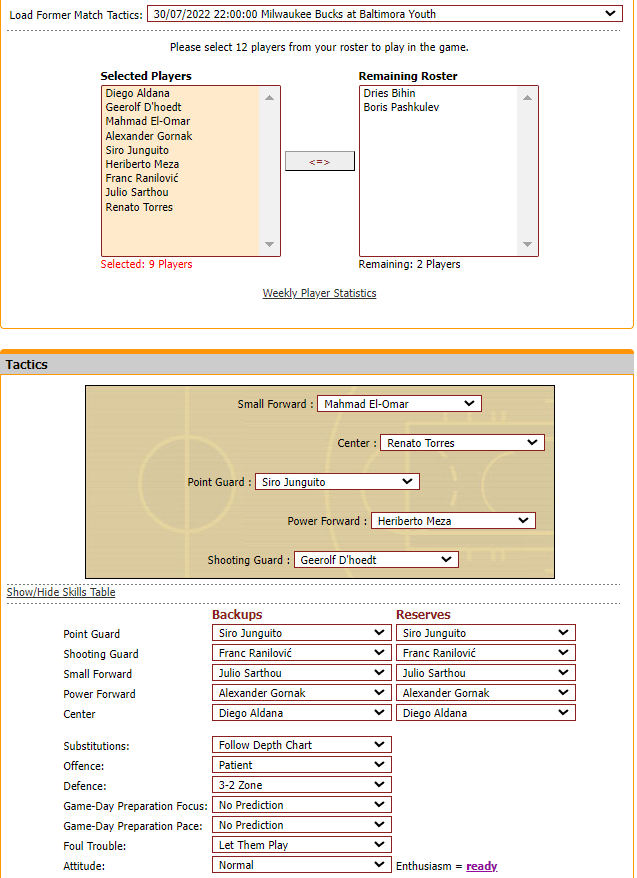Open the Shooting Guard starter dropdown
The width and height of the screenshot is (637, 878).
(x=376, y=559)
